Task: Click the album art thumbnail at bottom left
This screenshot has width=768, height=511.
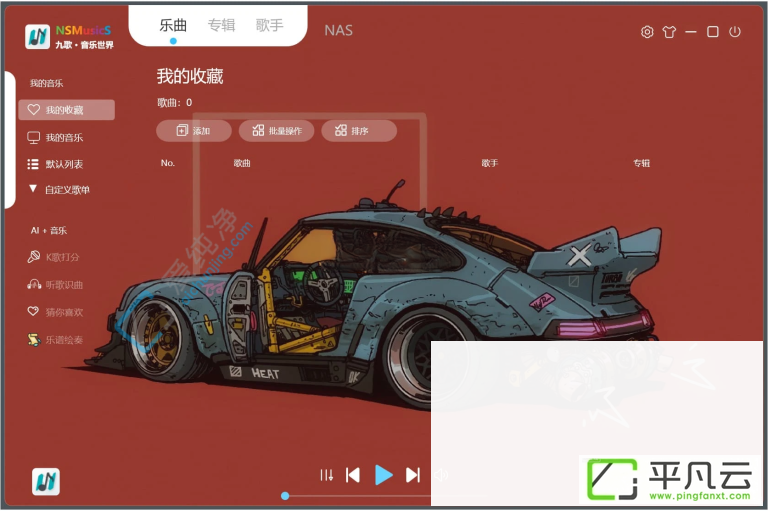Action: (46, 482)
